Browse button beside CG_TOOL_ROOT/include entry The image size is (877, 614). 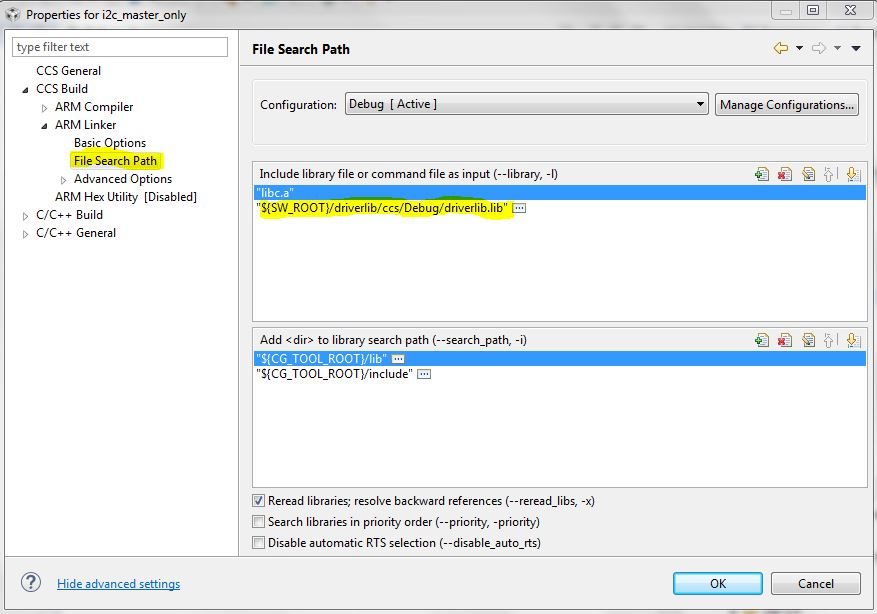click(x=424, y=374)
